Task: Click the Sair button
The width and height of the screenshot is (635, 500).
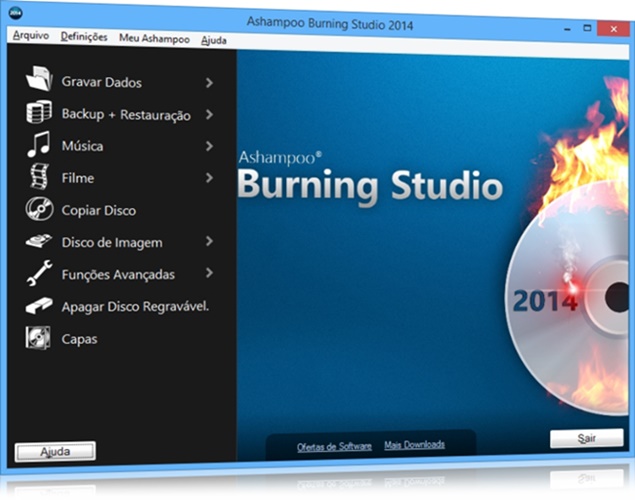Action: tap(586, 438)
